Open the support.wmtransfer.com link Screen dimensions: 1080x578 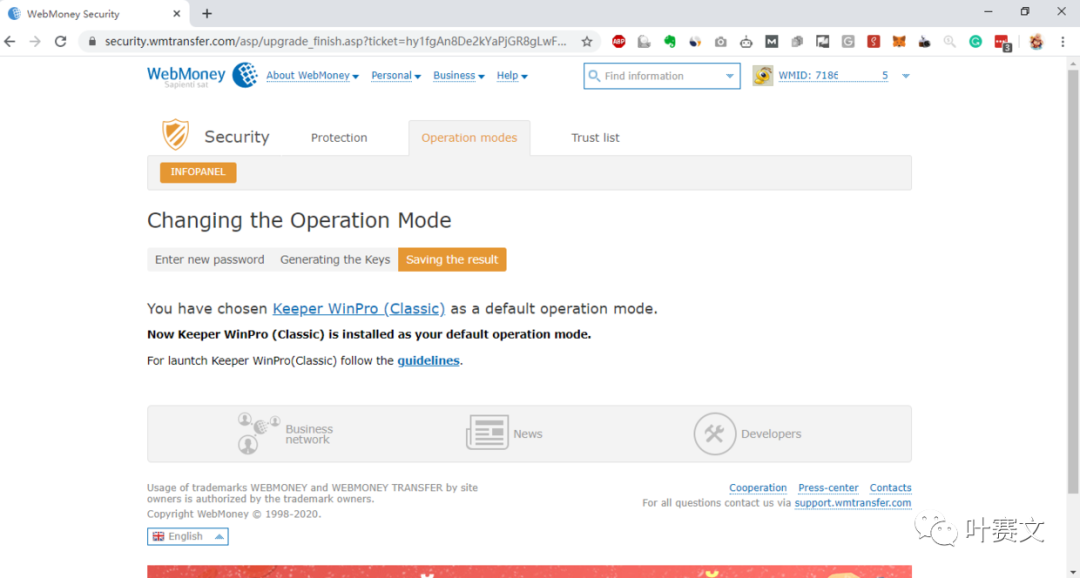click(852, 503)
